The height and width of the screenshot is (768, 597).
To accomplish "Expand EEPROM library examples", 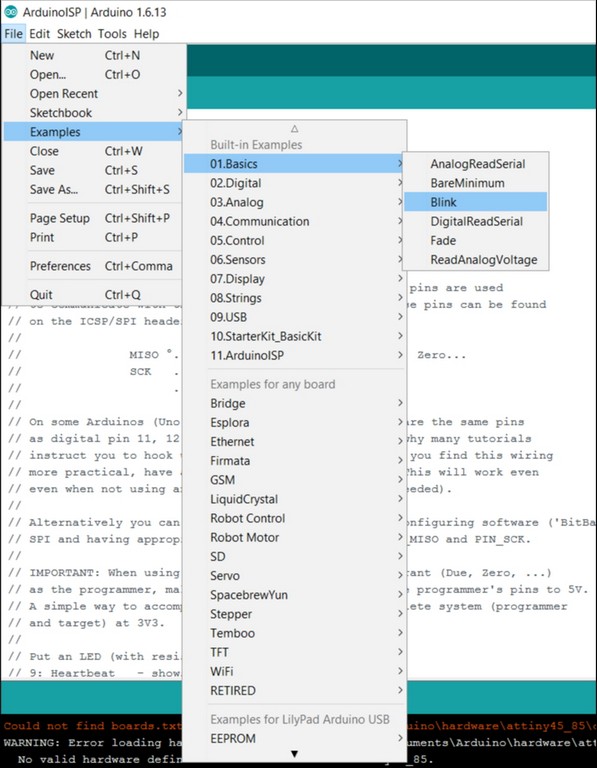I will [x=294, y=738].
